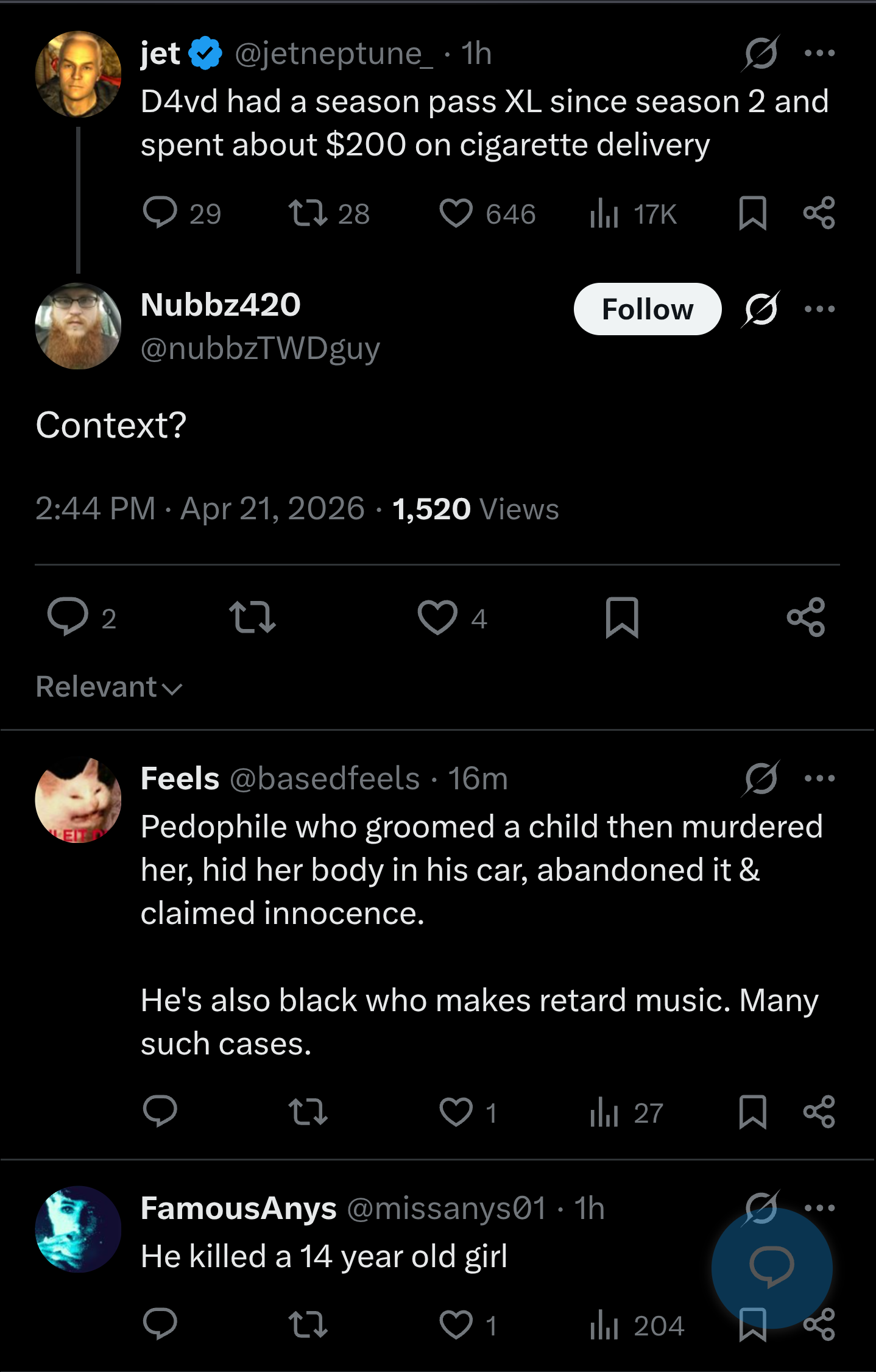Like the jet post with 646 likes
This screenshot has width=876, height=1372.
[456, 214]
